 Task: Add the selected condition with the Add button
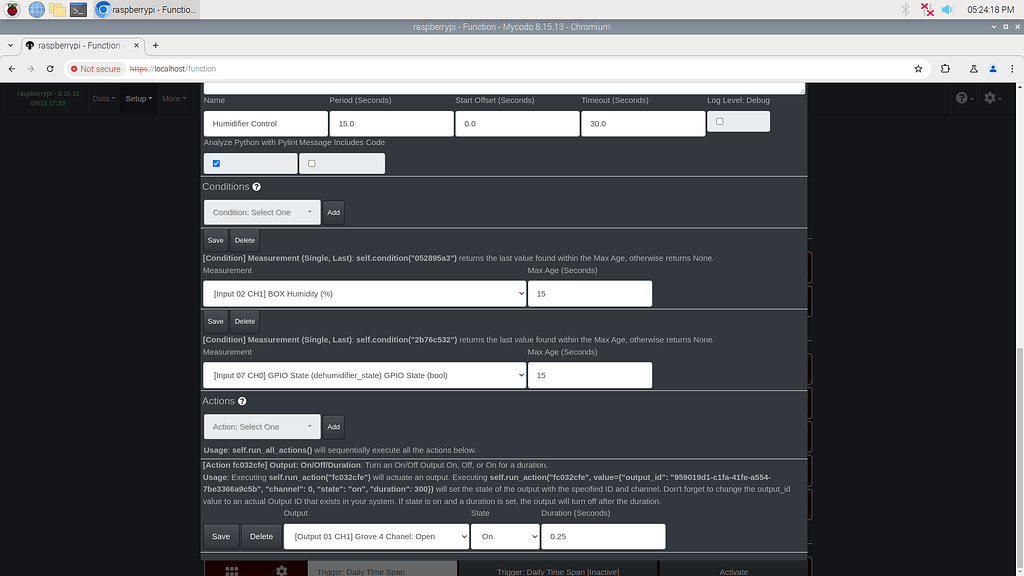click(333, 212)
